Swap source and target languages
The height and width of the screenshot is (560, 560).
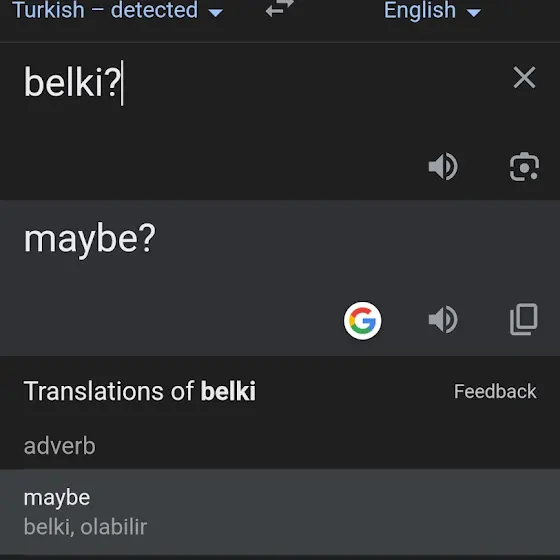pos(280,9)
